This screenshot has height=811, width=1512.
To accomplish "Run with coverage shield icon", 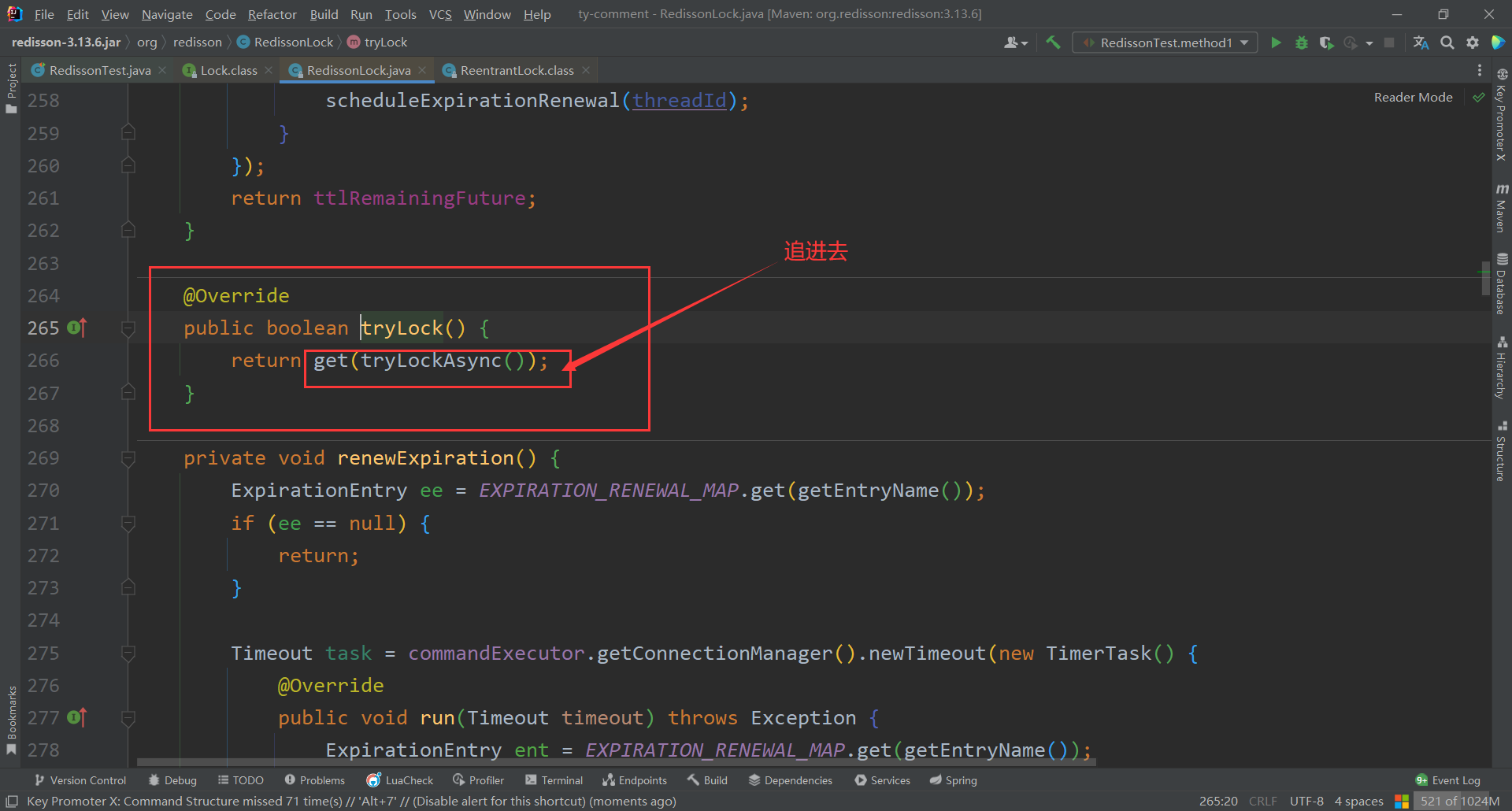I will [1326, 43].
